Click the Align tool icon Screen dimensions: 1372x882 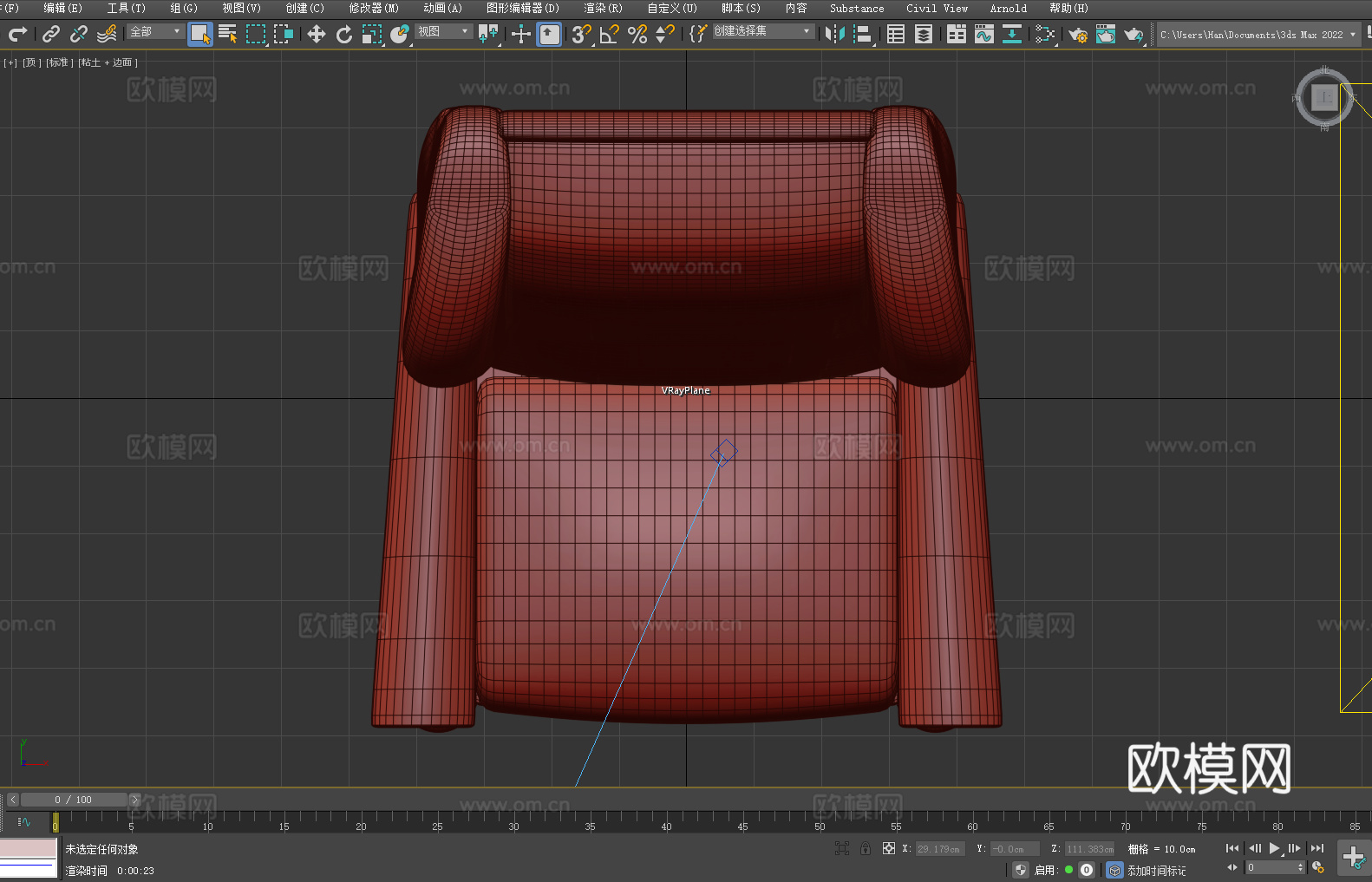tap(863, 34)
